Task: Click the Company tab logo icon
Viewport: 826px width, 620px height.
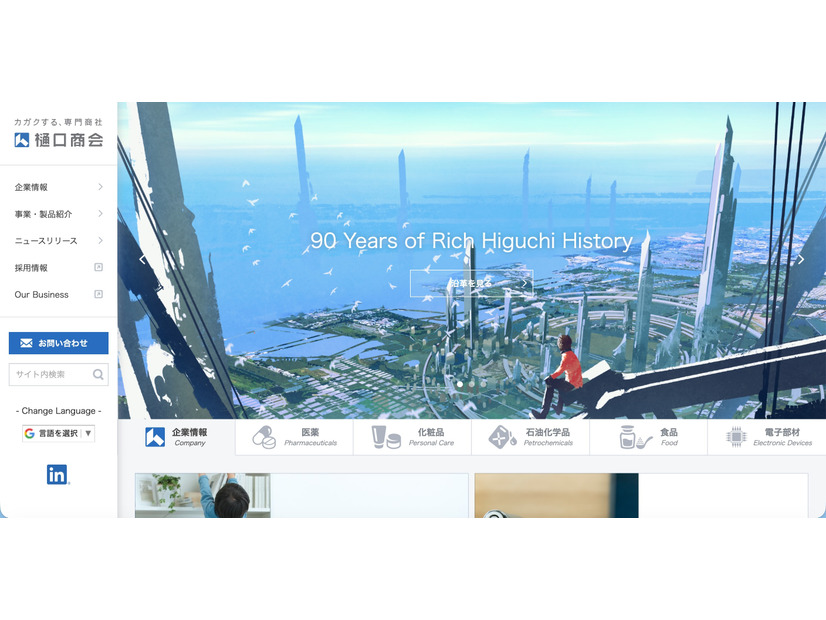Action: [x=155, y=437]
